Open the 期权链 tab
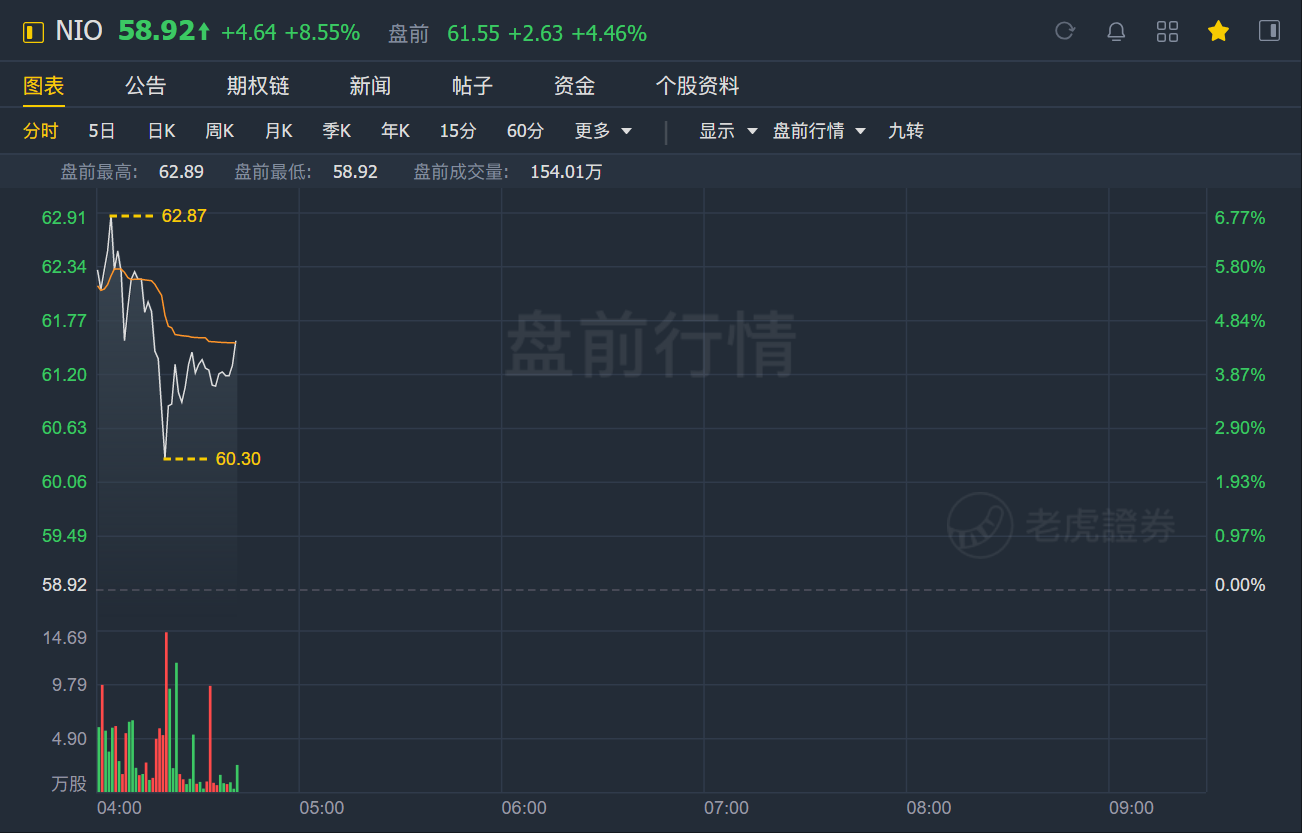Screen dimensions: 1302x833 click(x=258, y=86)
